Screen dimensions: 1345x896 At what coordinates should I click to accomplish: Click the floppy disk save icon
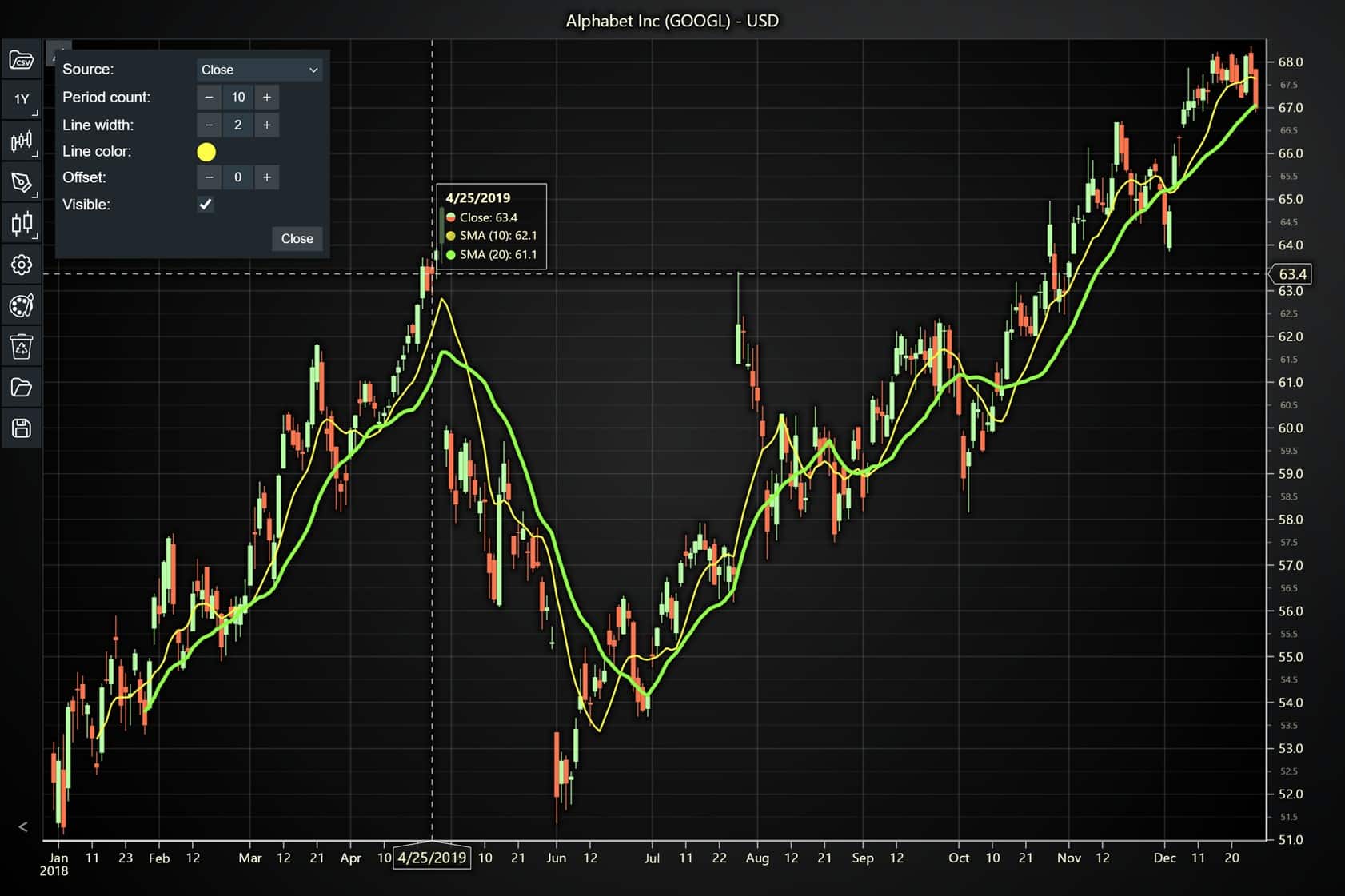[x=22, y=428]
